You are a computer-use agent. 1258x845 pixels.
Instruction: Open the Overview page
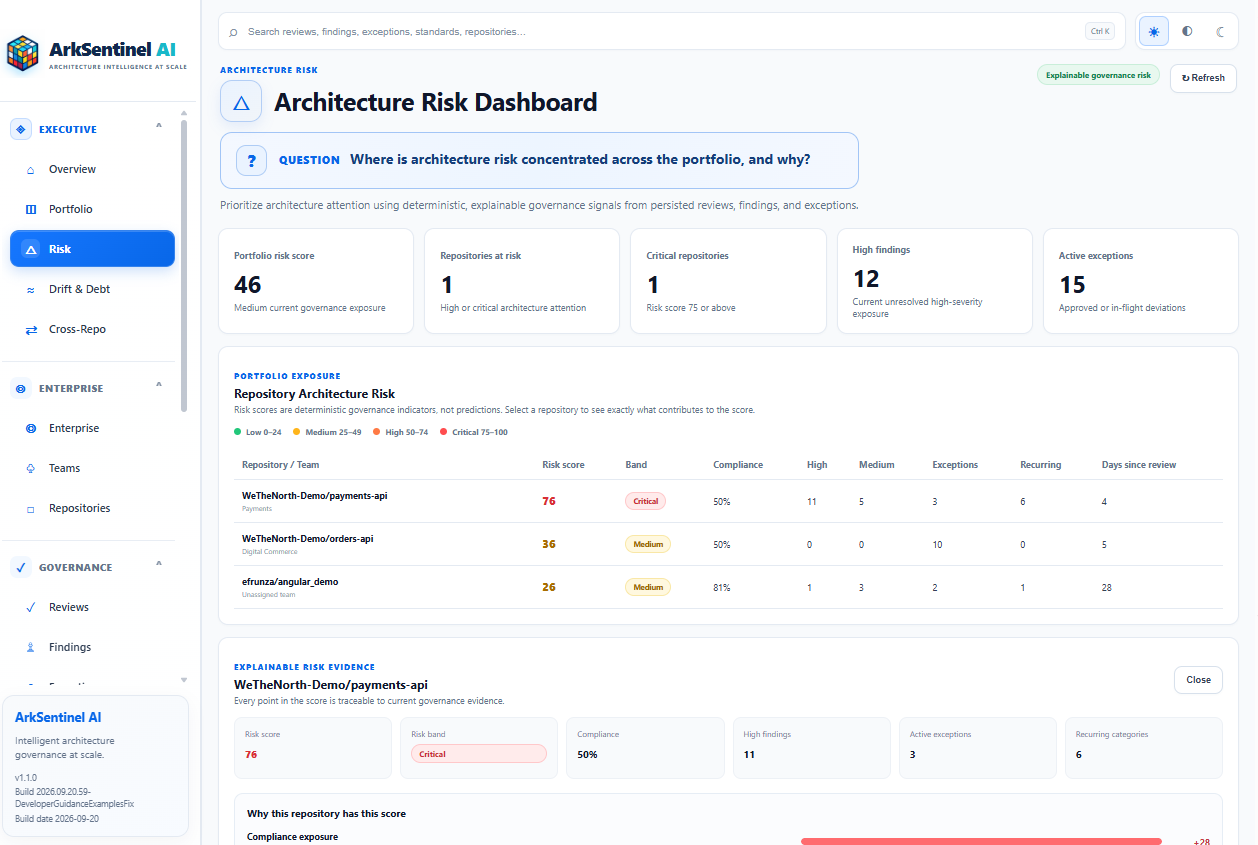point(92,170)
